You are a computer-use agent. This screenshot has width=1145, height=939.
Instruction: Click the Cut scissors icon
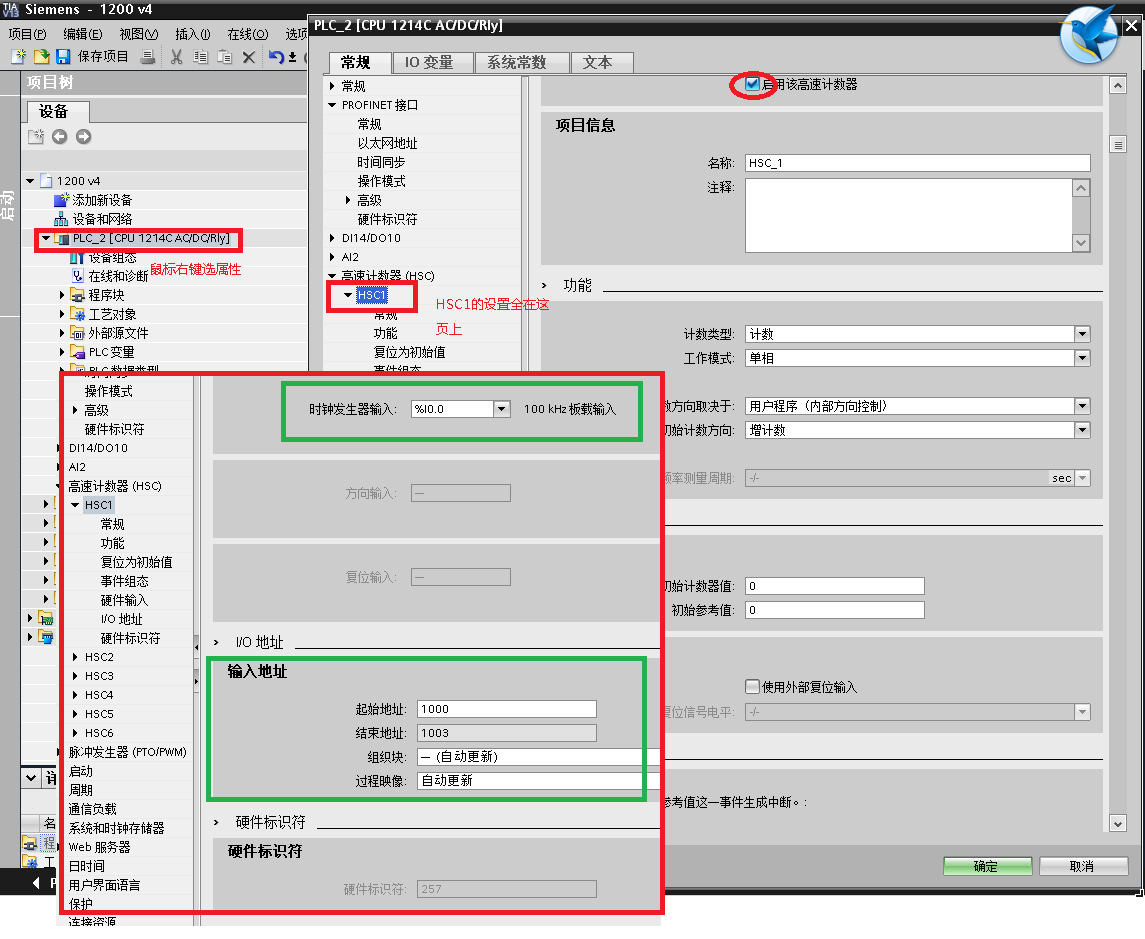[176, 56]
